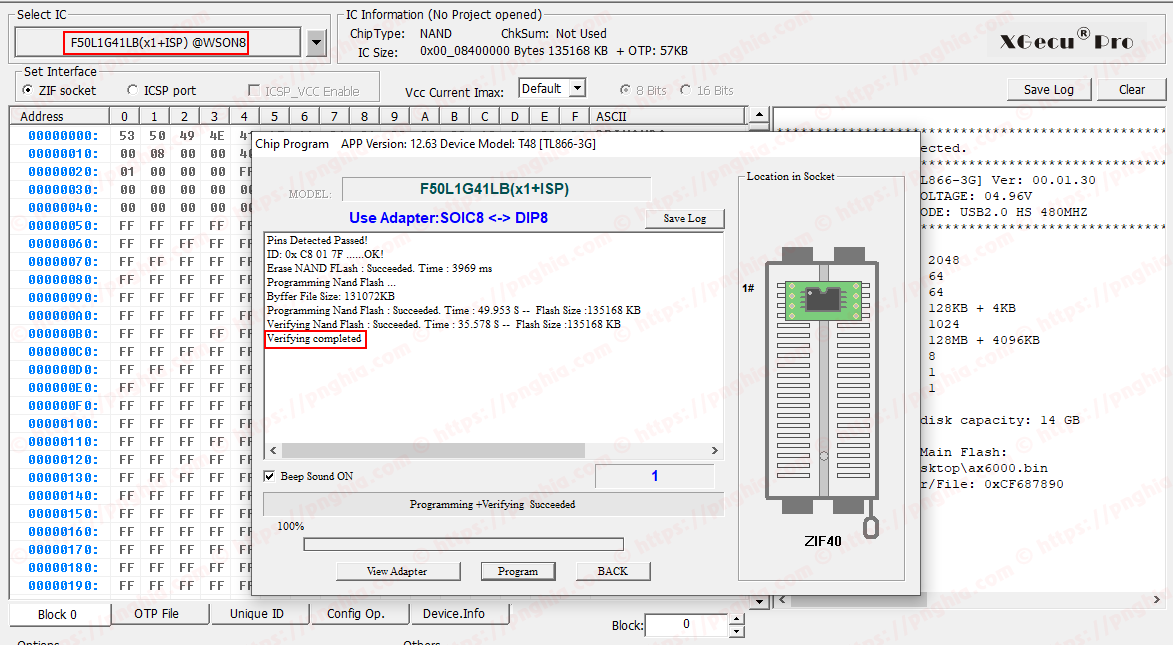Click the 'Verifying completed' log line

click(x=314, y=339)
